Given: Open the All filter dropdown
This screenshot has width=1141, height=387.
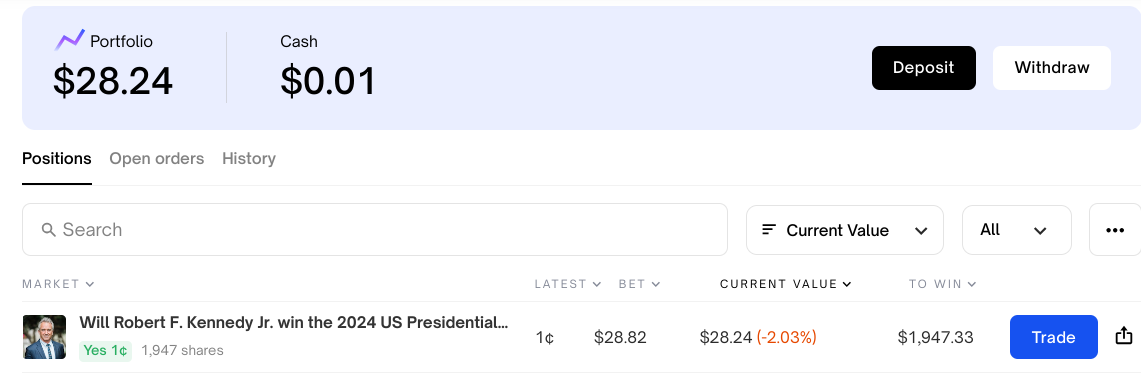Looking at the screenshot, I should point(1017,230).
